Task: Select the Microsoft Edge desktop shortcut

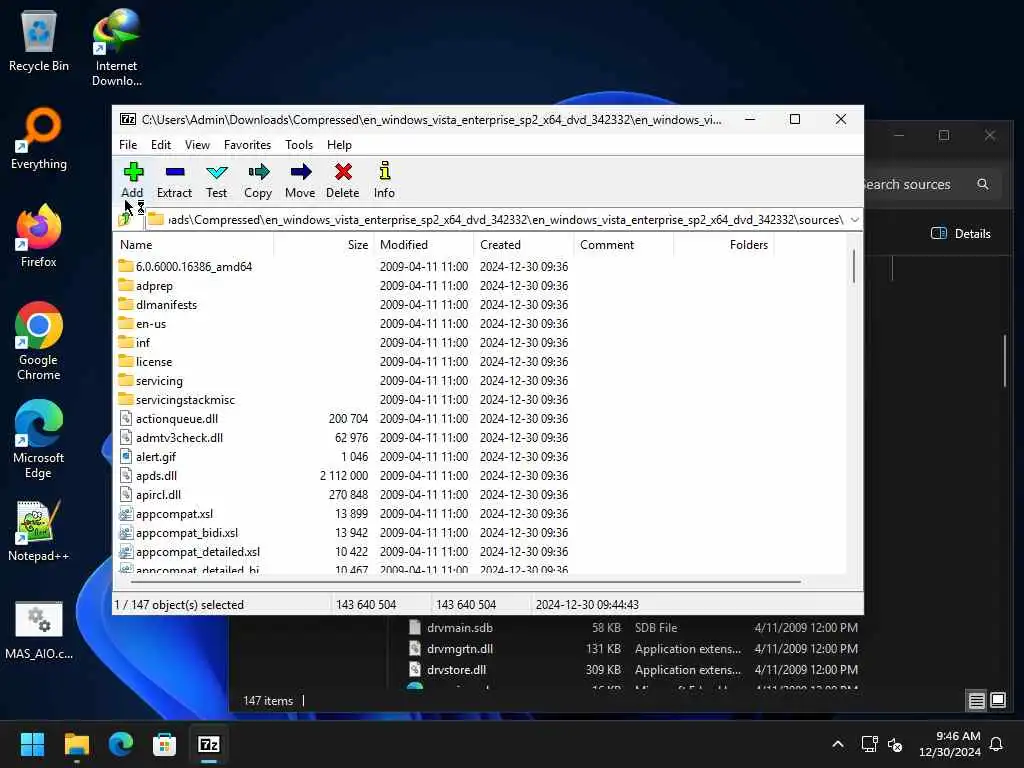Action: [39, 439]
